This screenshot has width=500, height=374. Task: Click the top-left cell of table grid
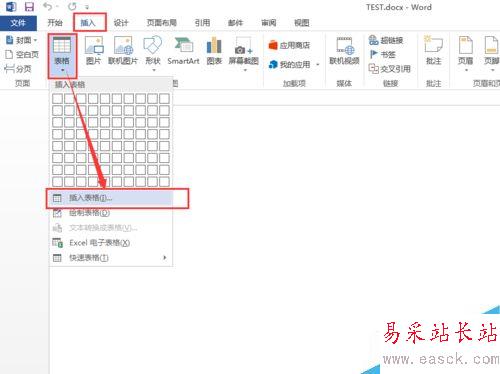(57, 98)
